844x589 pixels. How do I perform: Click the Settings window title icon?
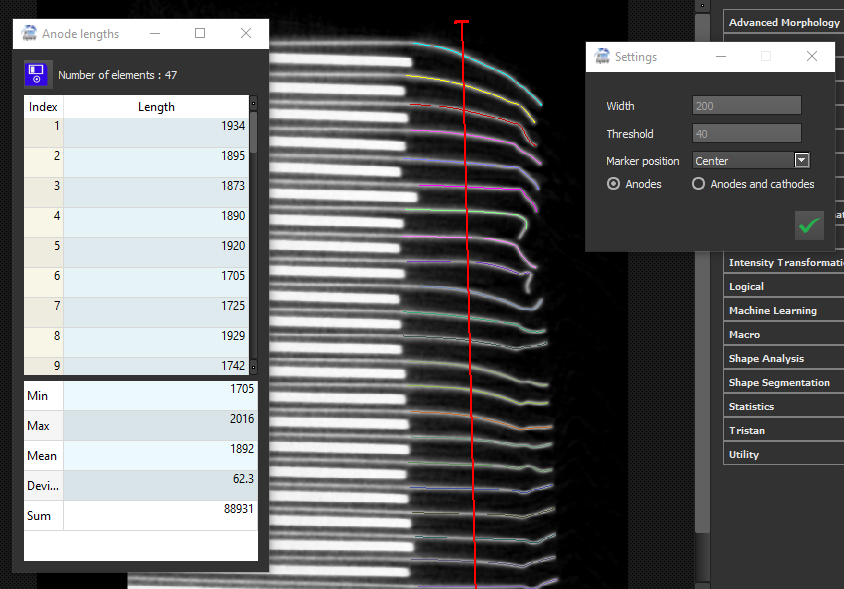point(602,57)
